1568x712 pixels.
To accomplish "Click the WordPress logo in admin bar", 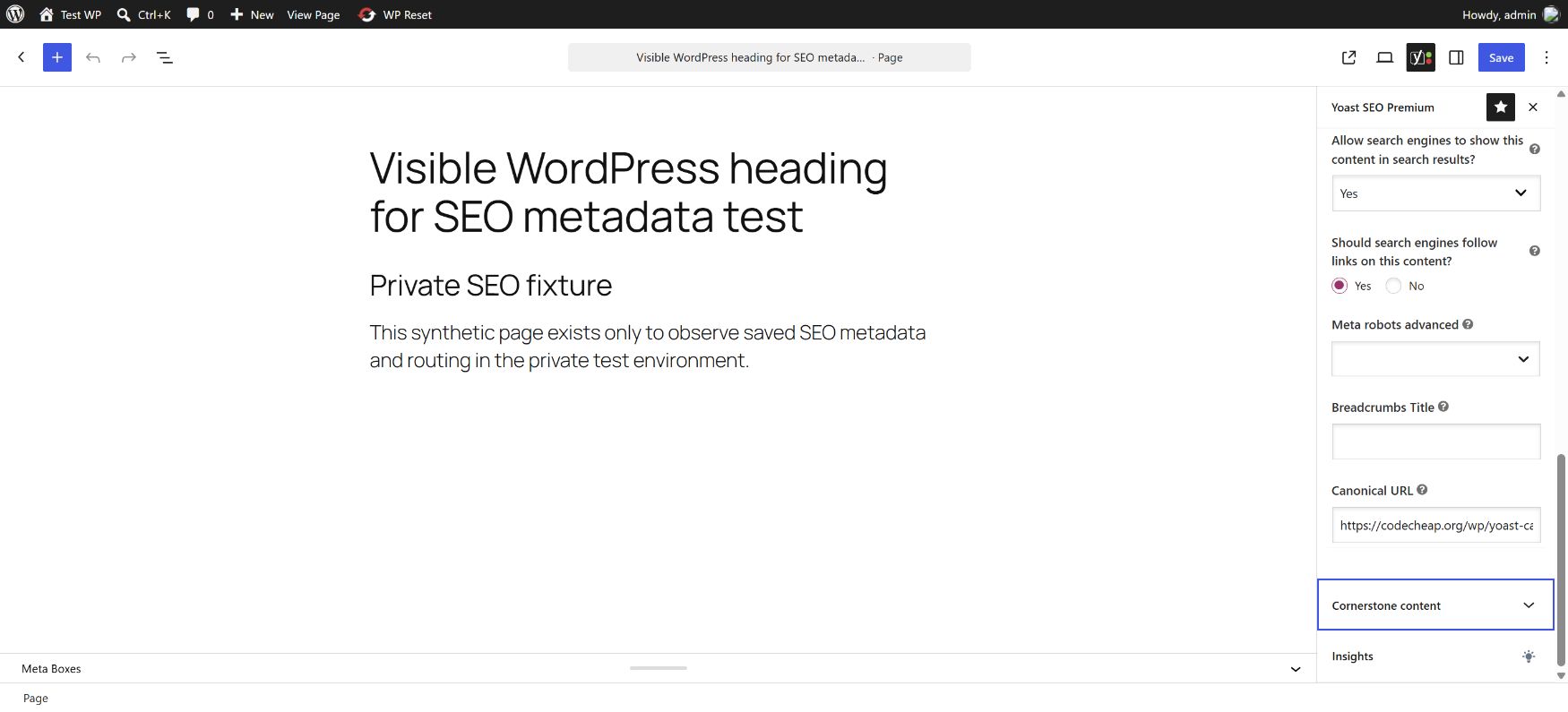I will (15, 14).
